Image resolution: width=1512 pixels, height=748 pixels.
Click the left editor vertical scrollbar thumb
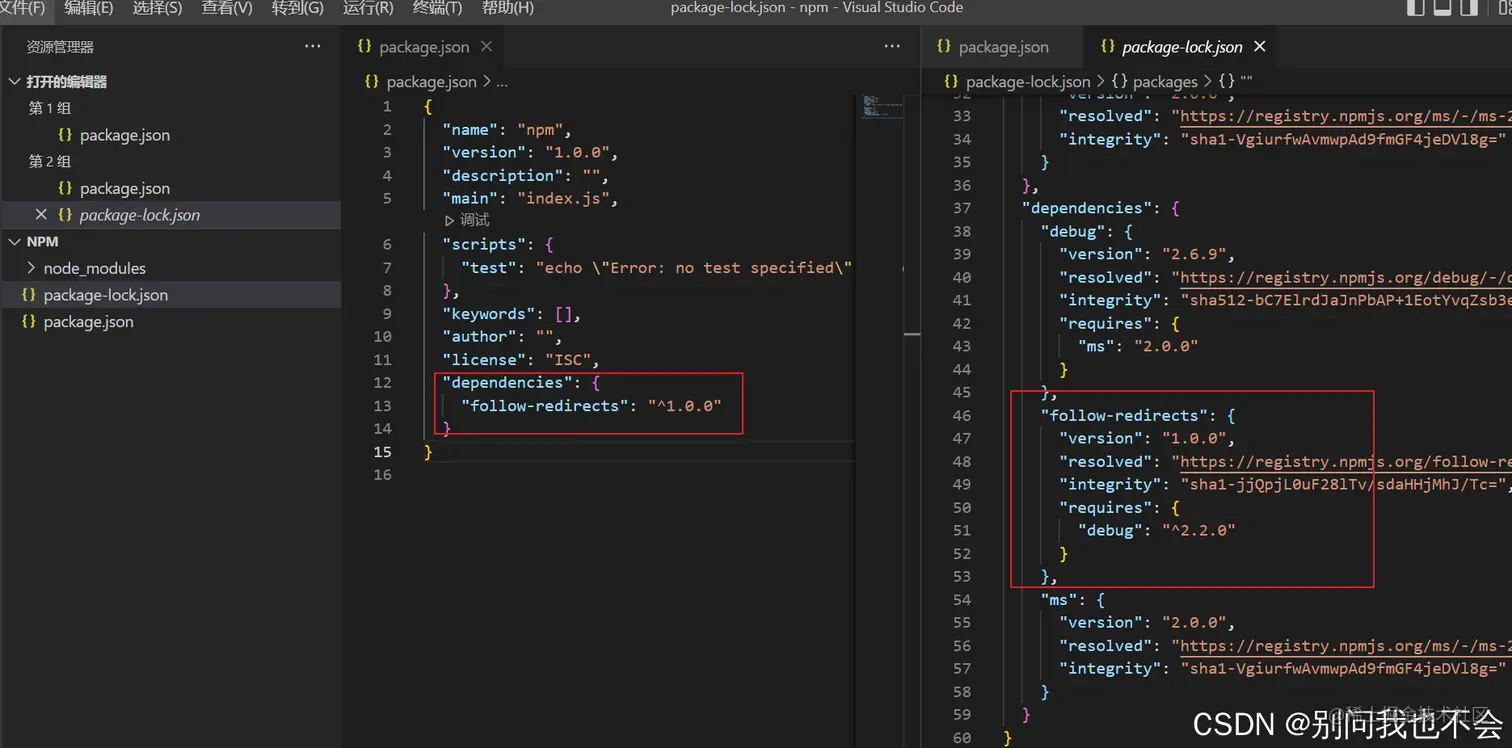tap(912, 333)
